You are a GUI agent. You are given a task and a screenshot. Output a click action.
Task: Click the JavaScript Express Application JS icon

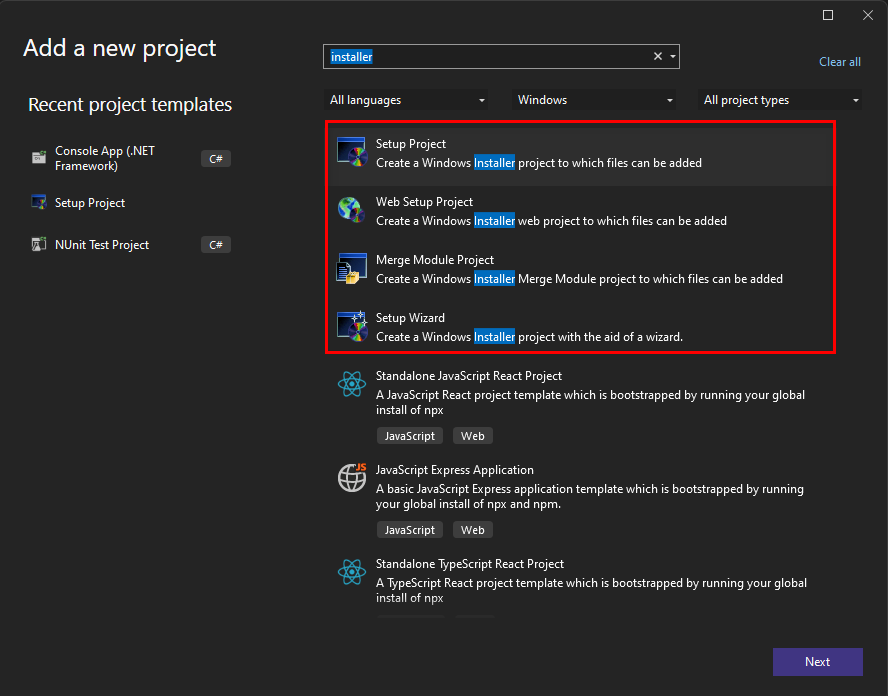pos(352,478)
